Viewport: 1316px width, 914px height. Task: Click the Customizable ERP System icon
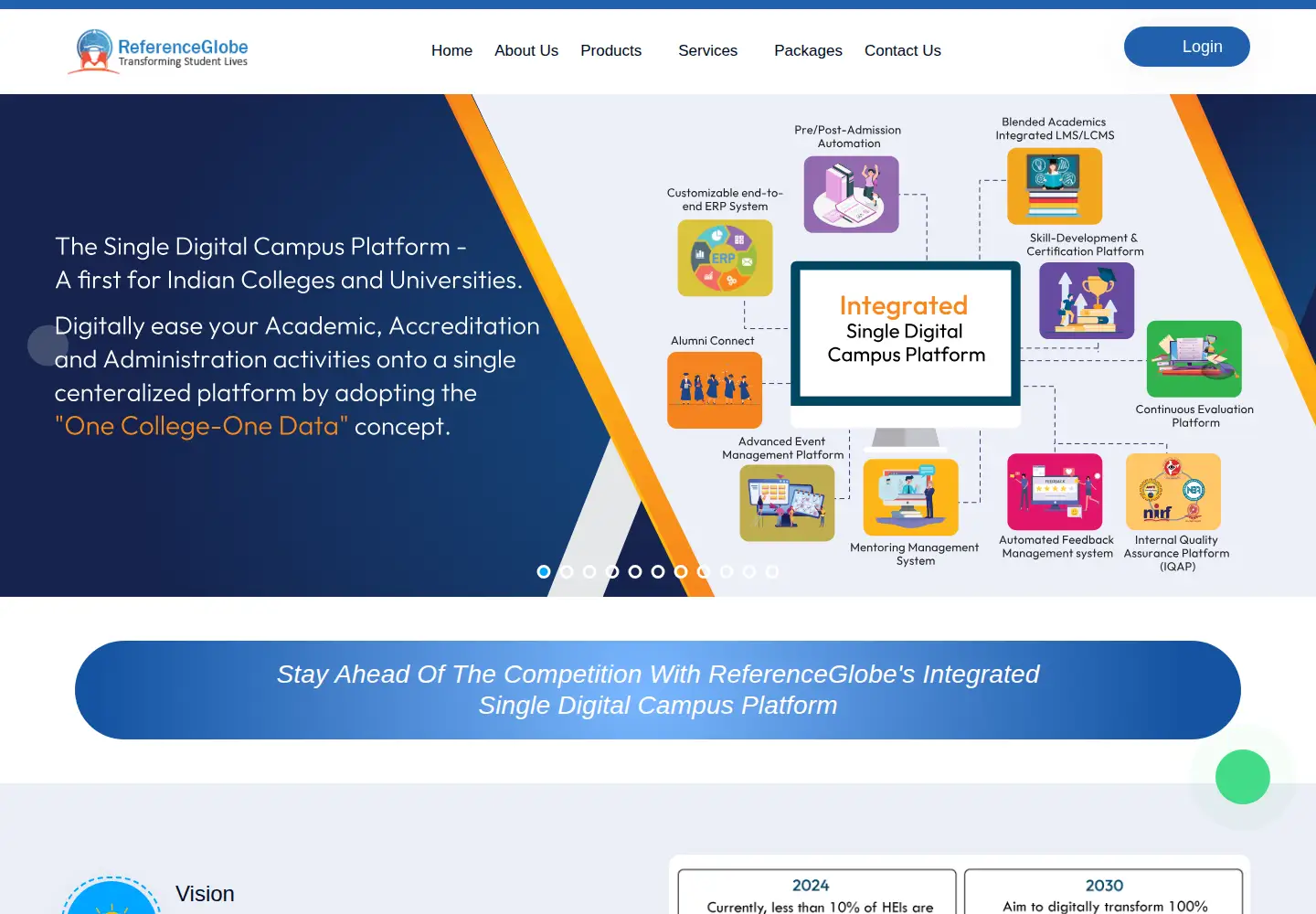(725, 258)
